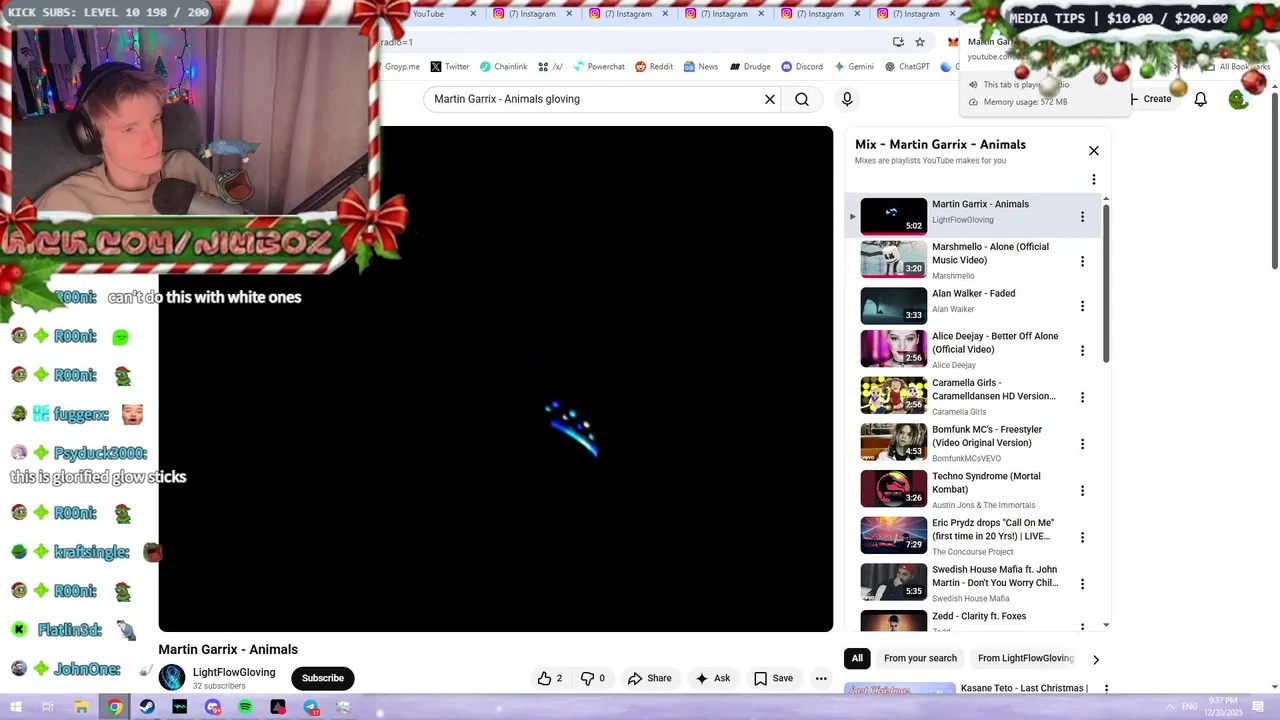Open options for Martin Garrix - Animals item

click(1082, 217)
